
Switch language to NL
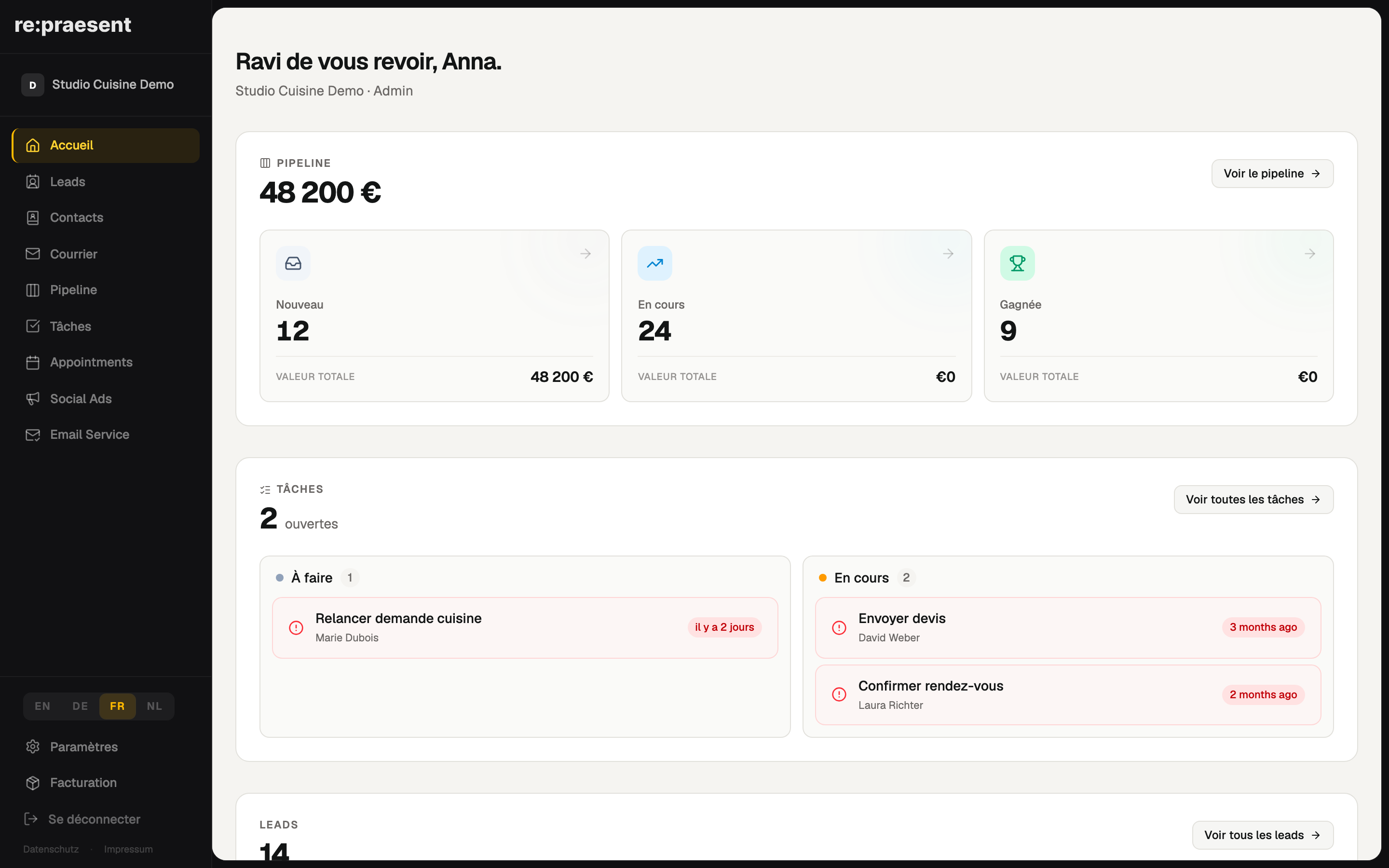(154, 706)
